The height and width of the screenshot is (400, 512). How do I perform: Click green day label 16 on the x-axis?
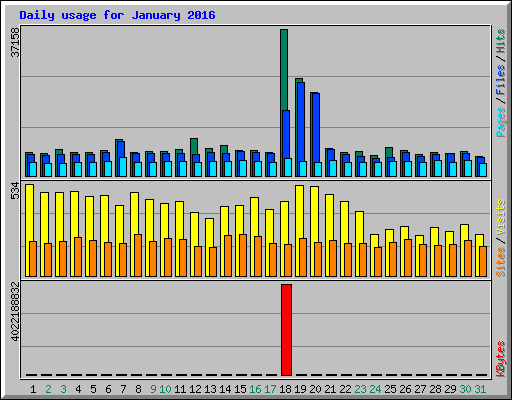coord(255,389)
